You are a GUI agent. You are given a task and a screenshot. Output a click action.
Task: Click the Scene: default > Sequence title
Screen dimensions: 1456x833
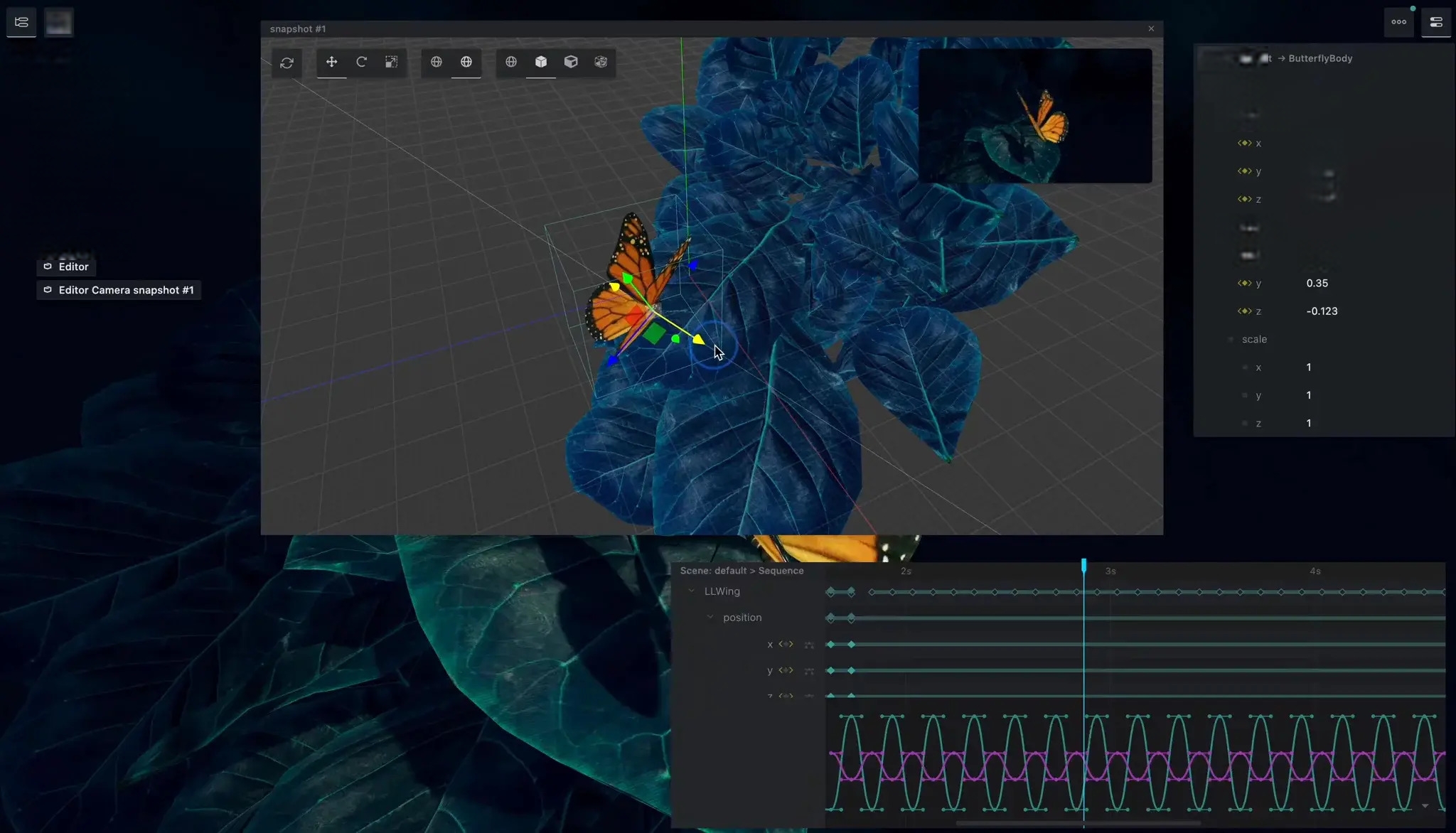tap(742, 571)
